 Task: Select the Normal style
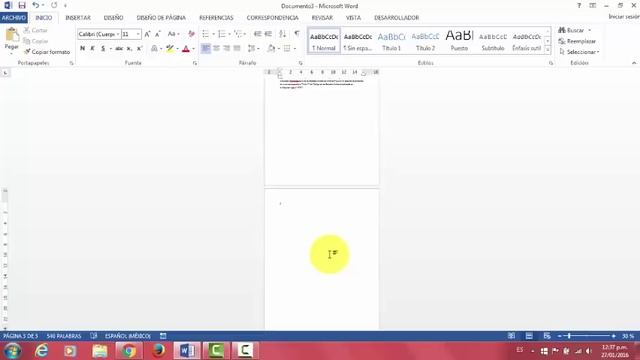point(324,41)
